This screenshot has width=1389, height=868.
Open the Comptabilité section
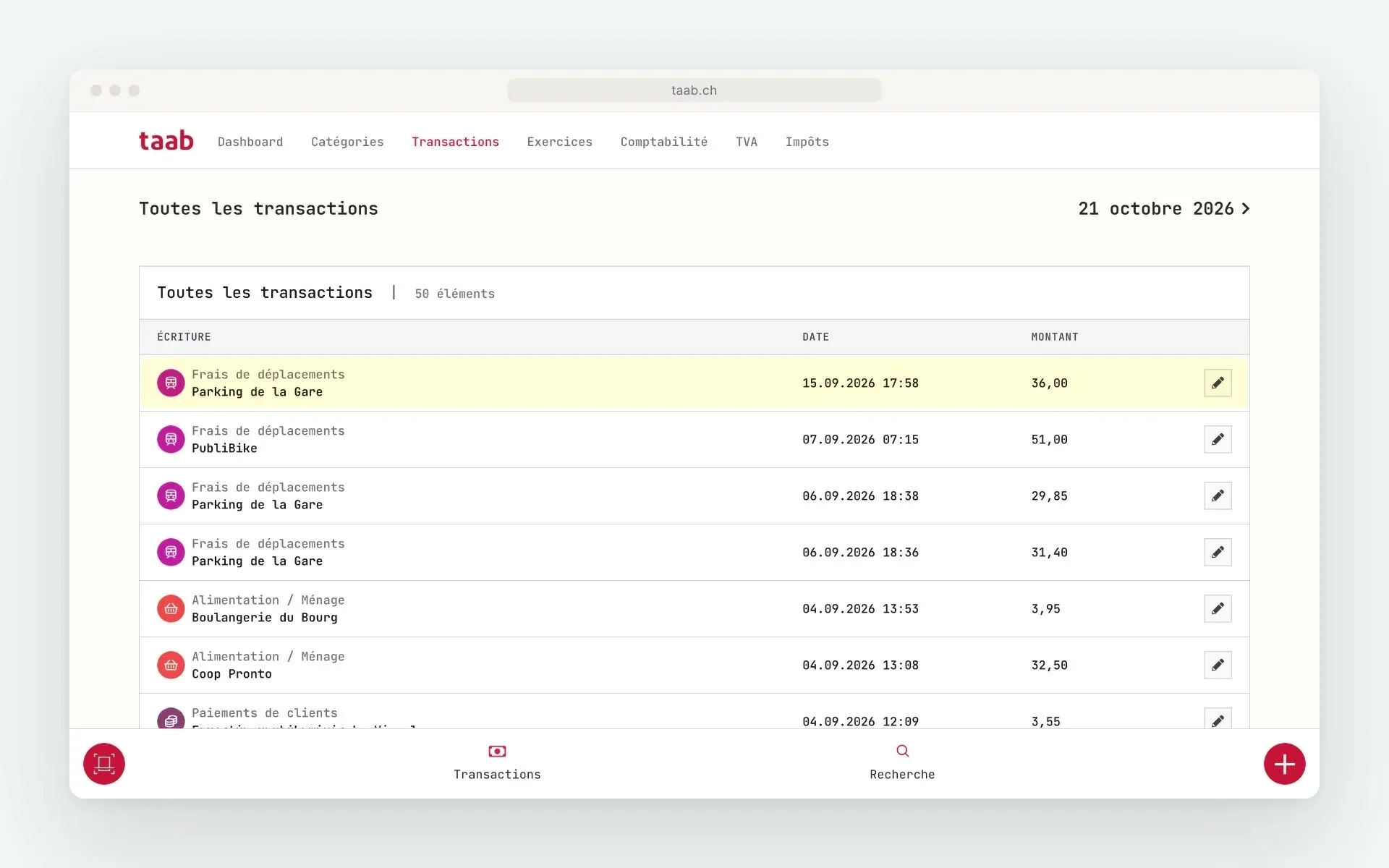pos(664,142)
